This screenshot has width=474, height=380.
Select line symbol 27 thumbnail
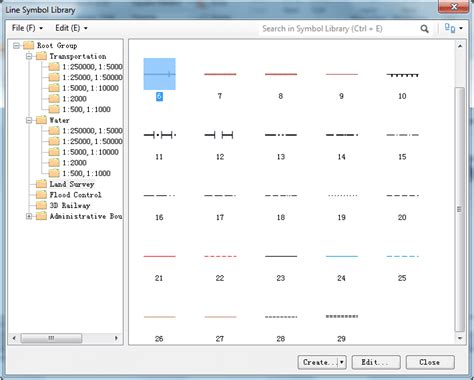[220, 317]
